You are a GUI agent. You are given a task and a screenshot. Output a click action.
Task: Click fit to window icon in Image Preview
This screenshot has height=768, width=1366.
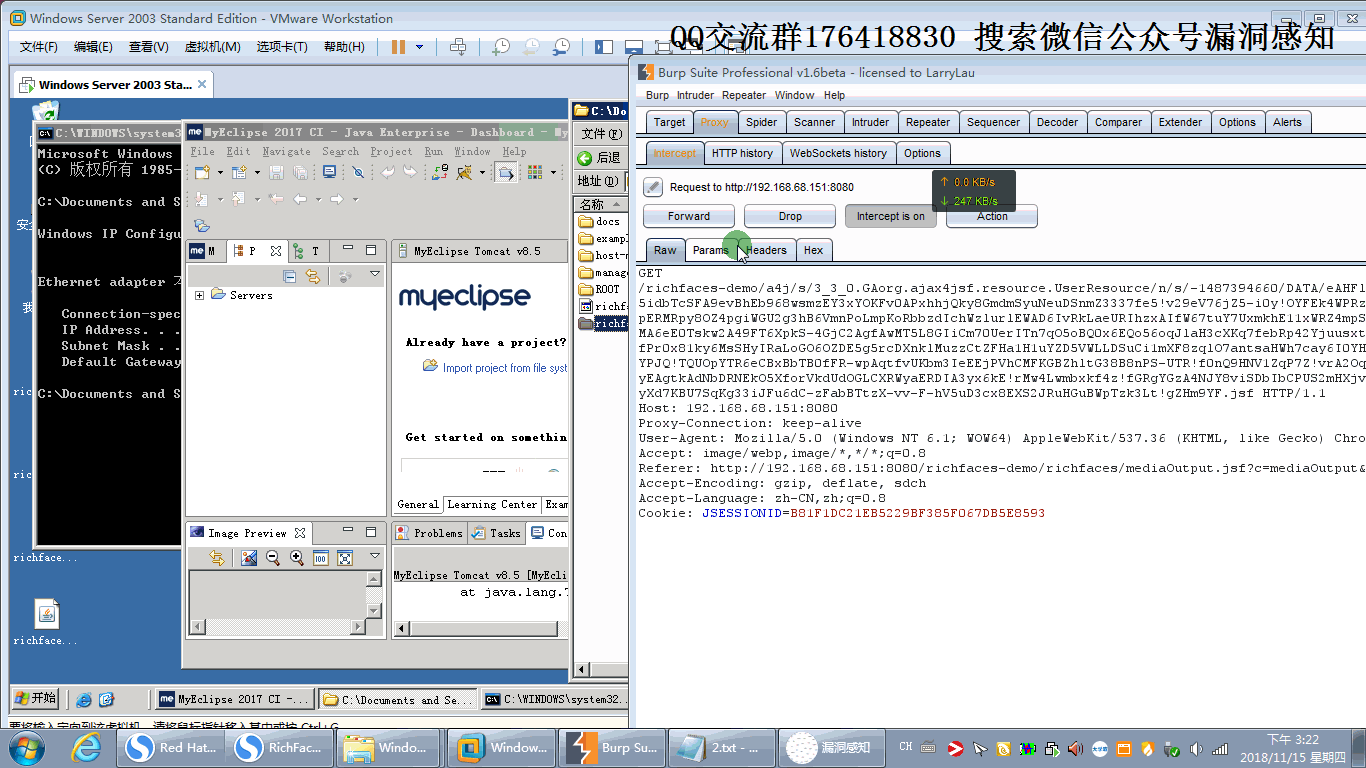point(345,558)
